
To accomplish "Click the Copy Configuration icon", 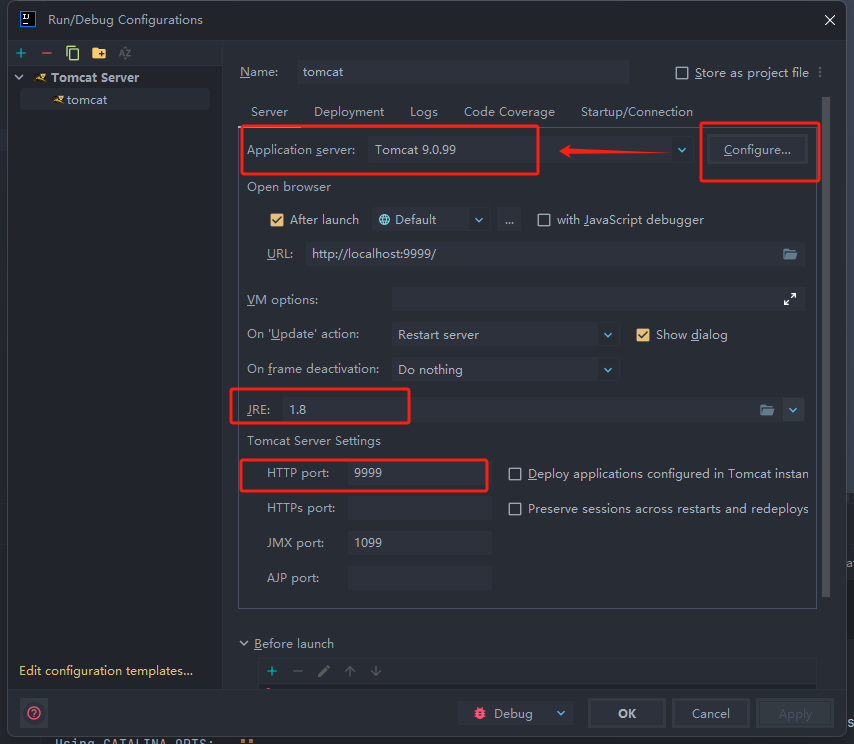I will pyautogui.click(x=72, y=53).
